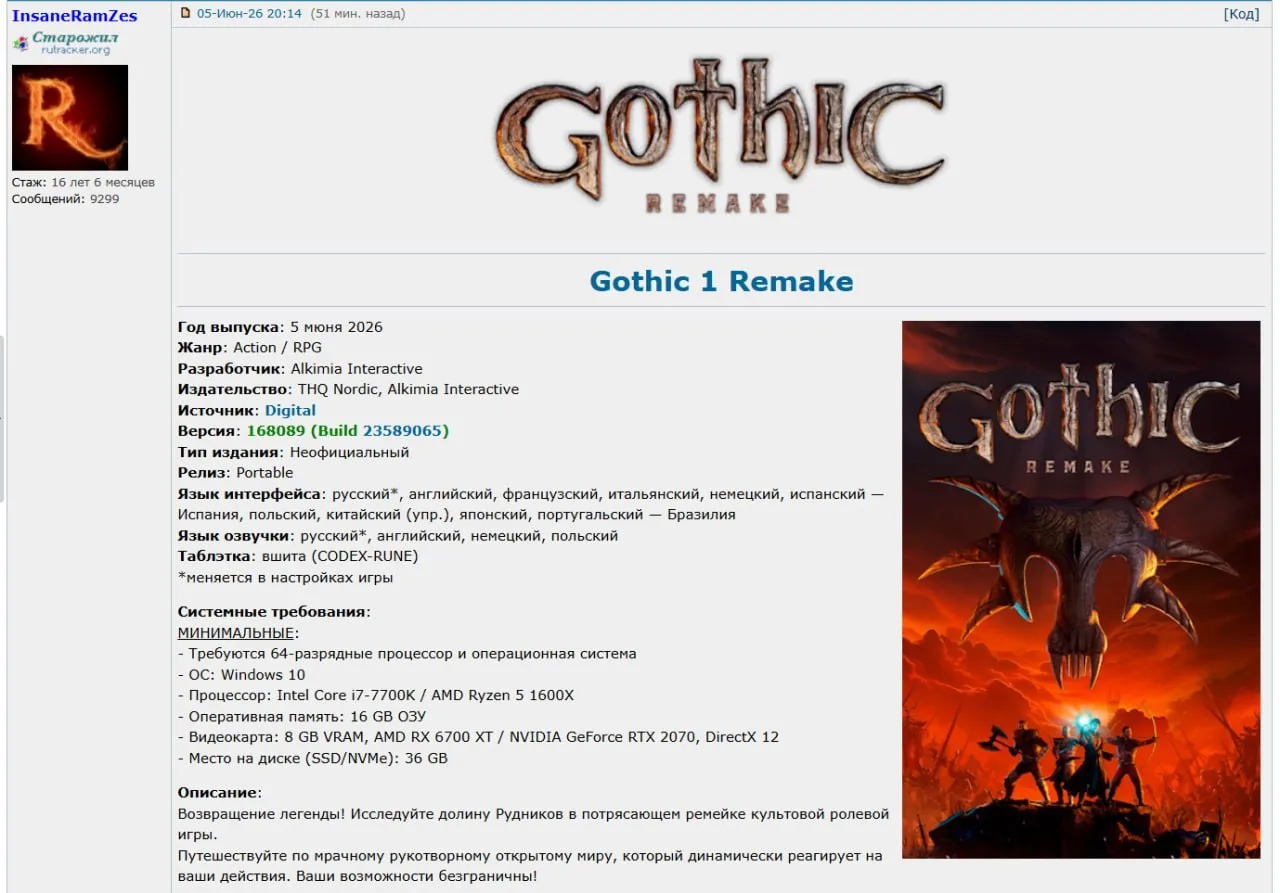Open the InsaneRamZes user profile link
1280x893 pixels.
pyautogui.click(x=75, y=16)
